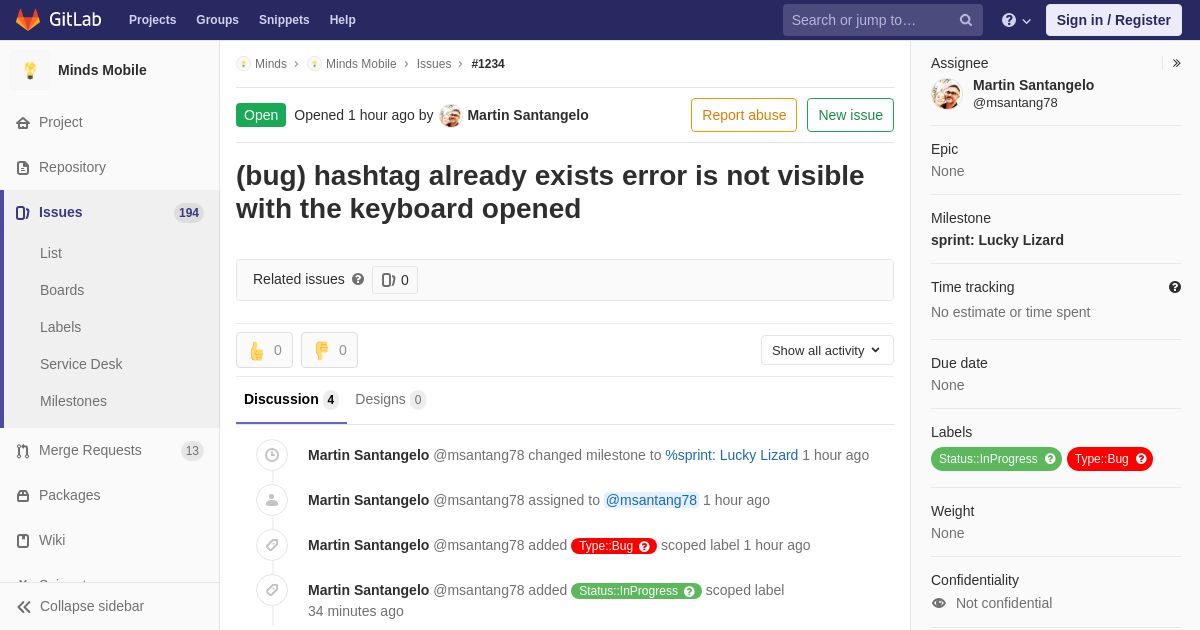Open Milestones in the Issues submenu
1200x630 pixels.
tap(73, 401)
